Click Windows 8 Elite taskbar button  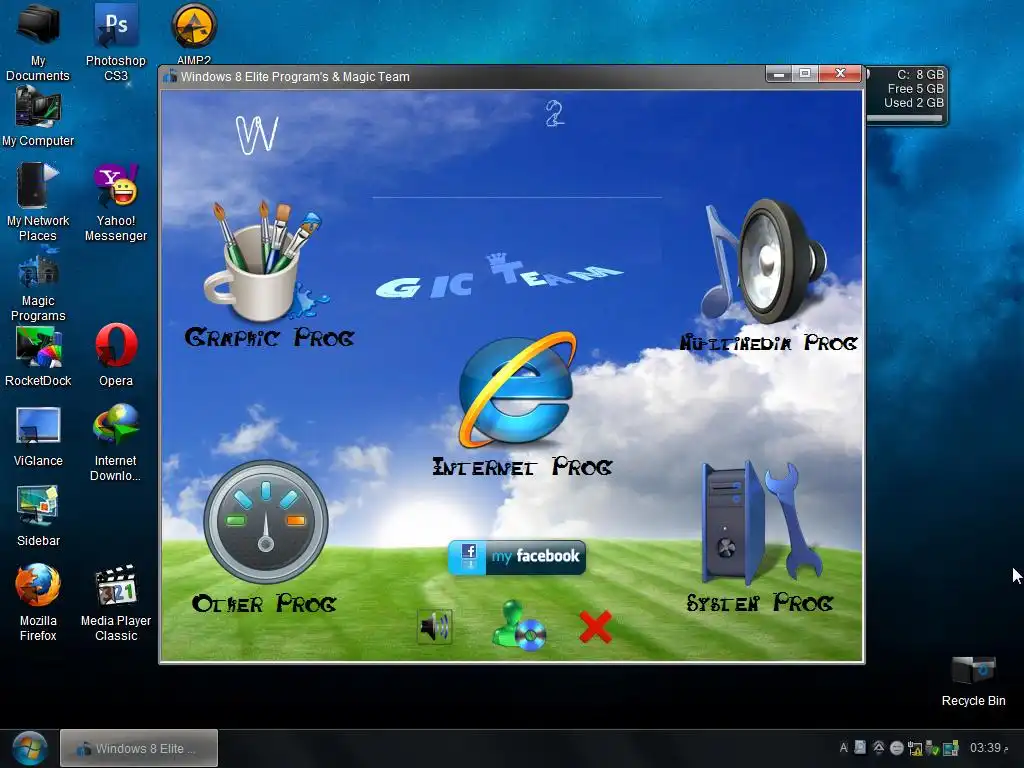[x=138, y=748]
